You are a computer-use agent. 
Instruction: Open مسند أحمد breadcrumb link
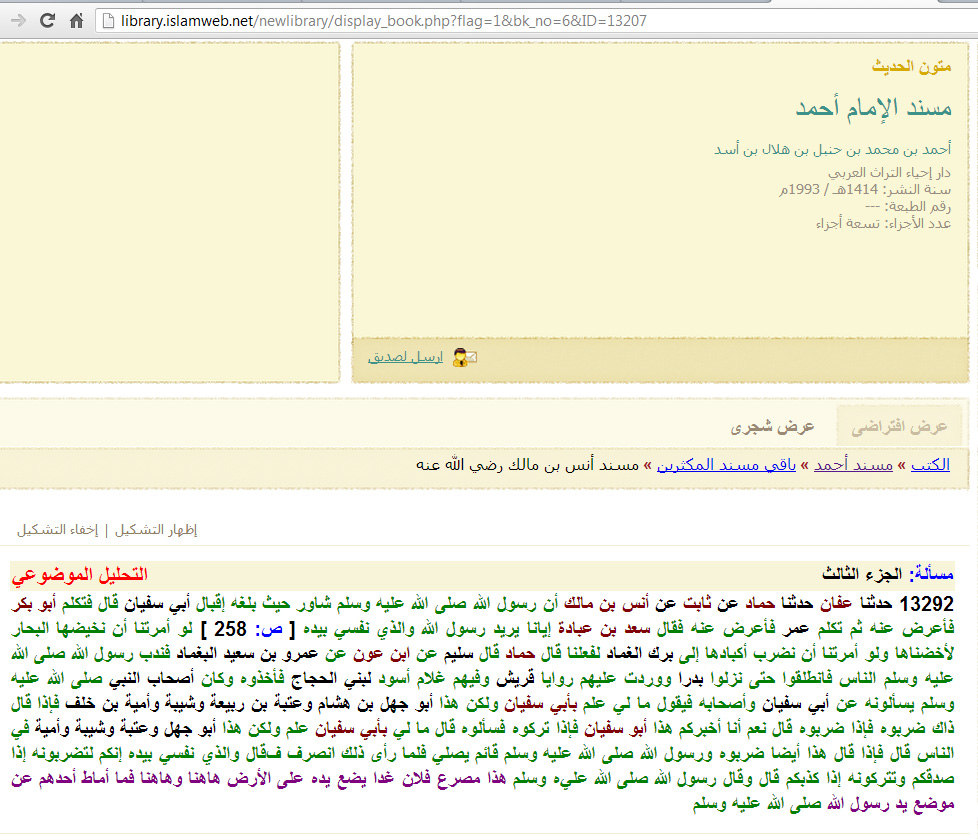[853, 465]
